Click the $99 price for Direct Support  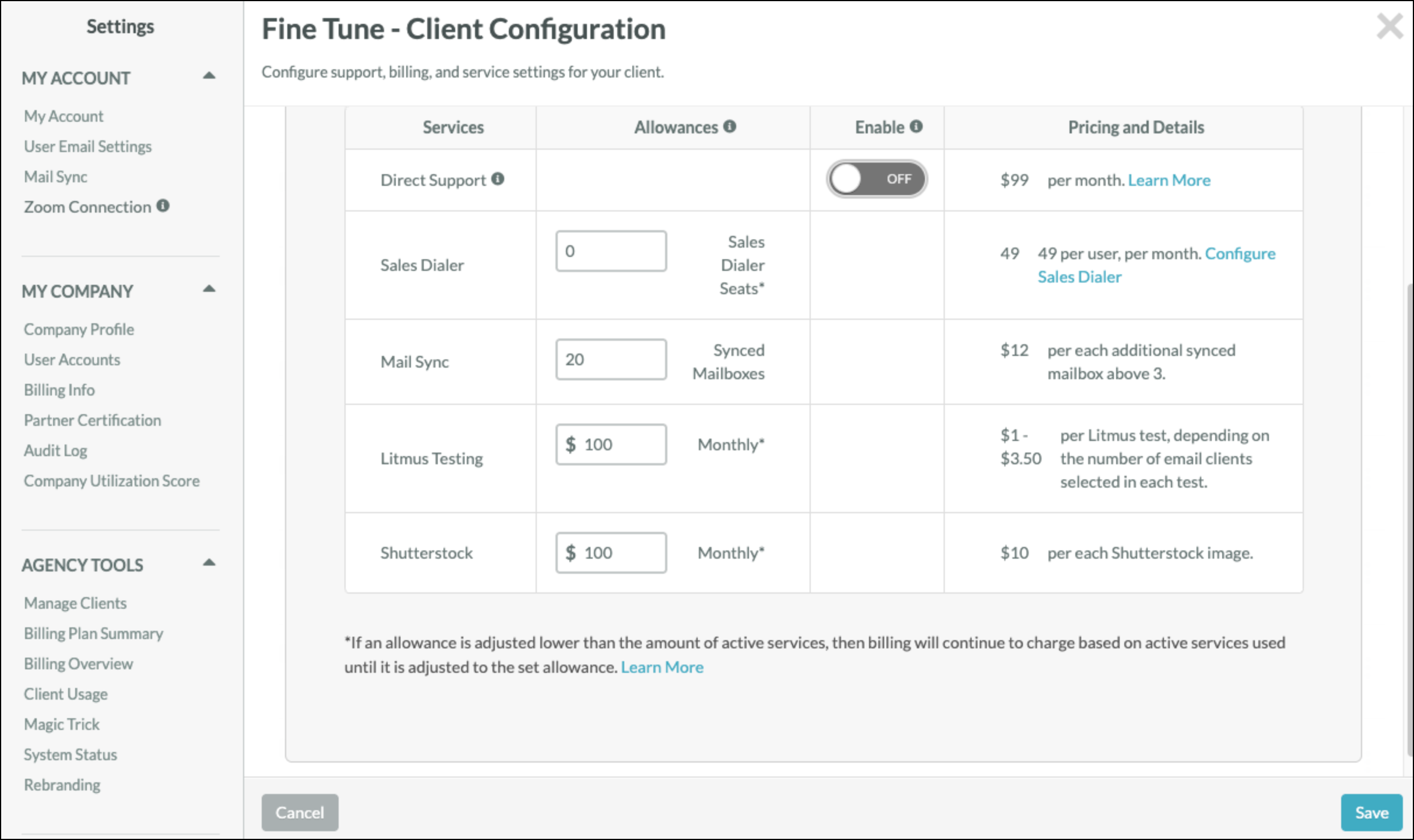pyautogui.click(x=1014, y=180)
